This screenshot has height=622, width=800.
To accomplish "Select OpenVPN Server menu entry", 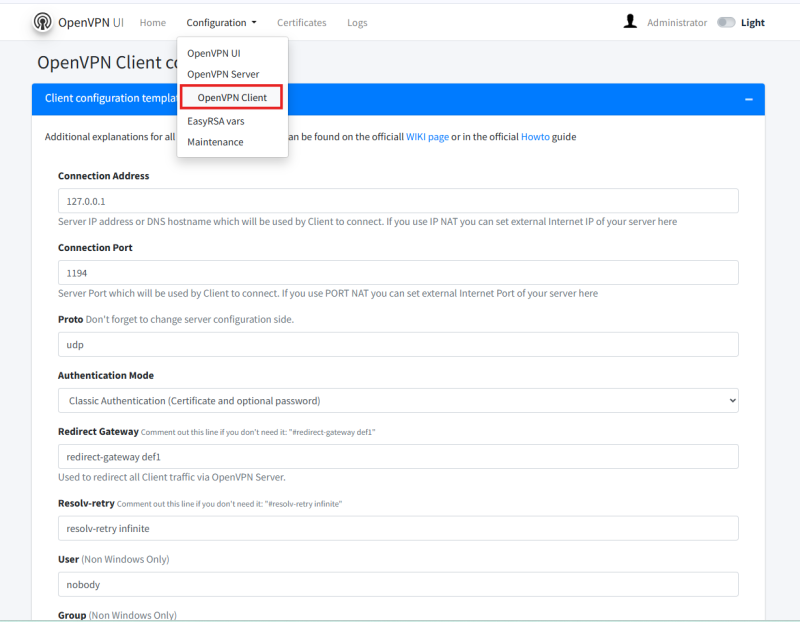I will 223,74.
